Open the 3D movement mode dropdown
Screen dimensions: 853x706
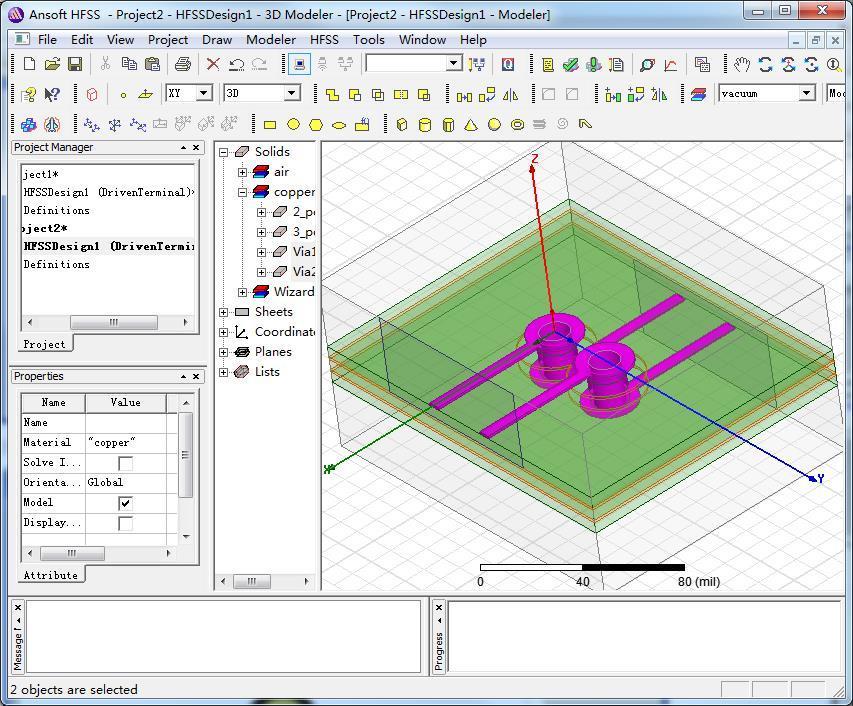[292, 93]
